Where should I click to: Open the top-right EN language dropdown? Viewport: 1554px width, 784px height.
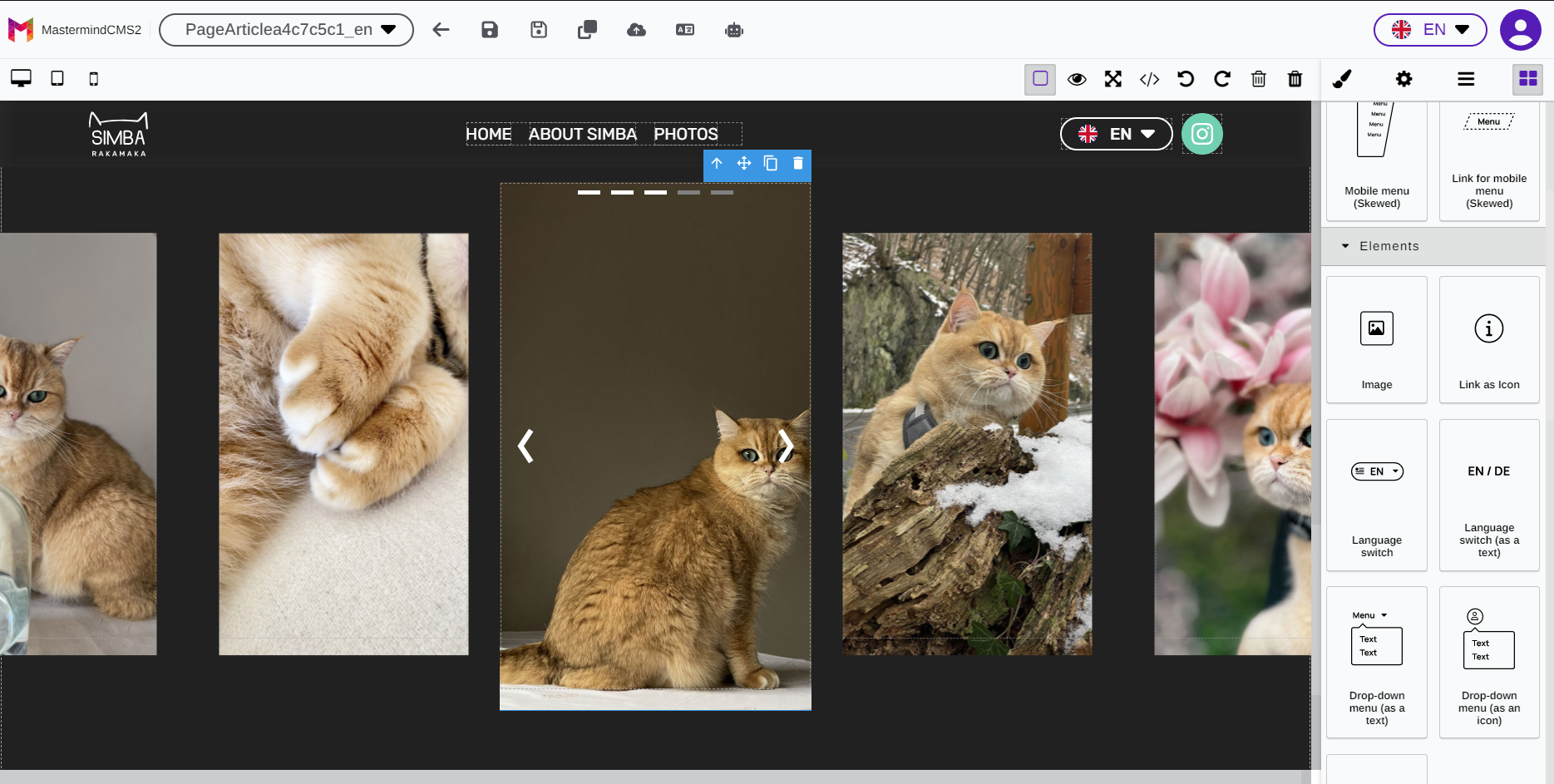(x=1430, y=30)
